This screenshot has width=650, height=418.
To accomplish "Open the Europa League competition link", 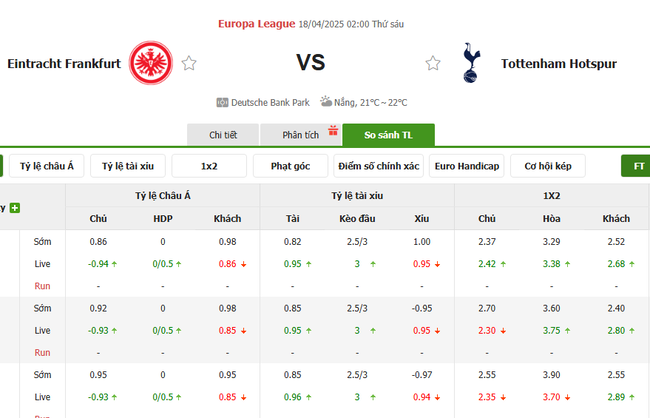I will [x=256, y=23].
